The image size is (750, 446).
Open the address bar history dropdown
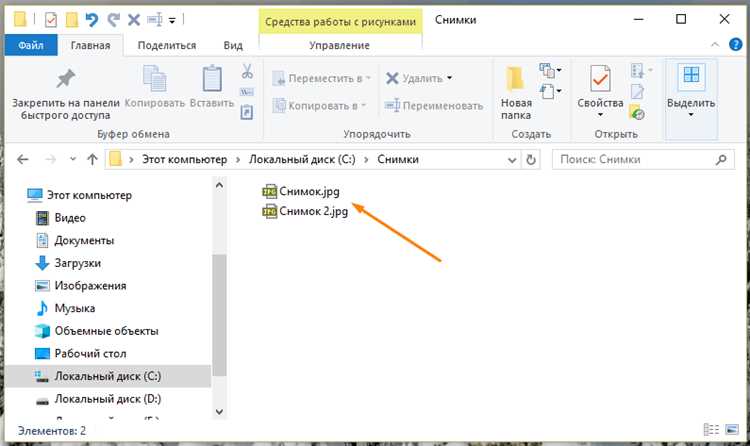(512, 160)
